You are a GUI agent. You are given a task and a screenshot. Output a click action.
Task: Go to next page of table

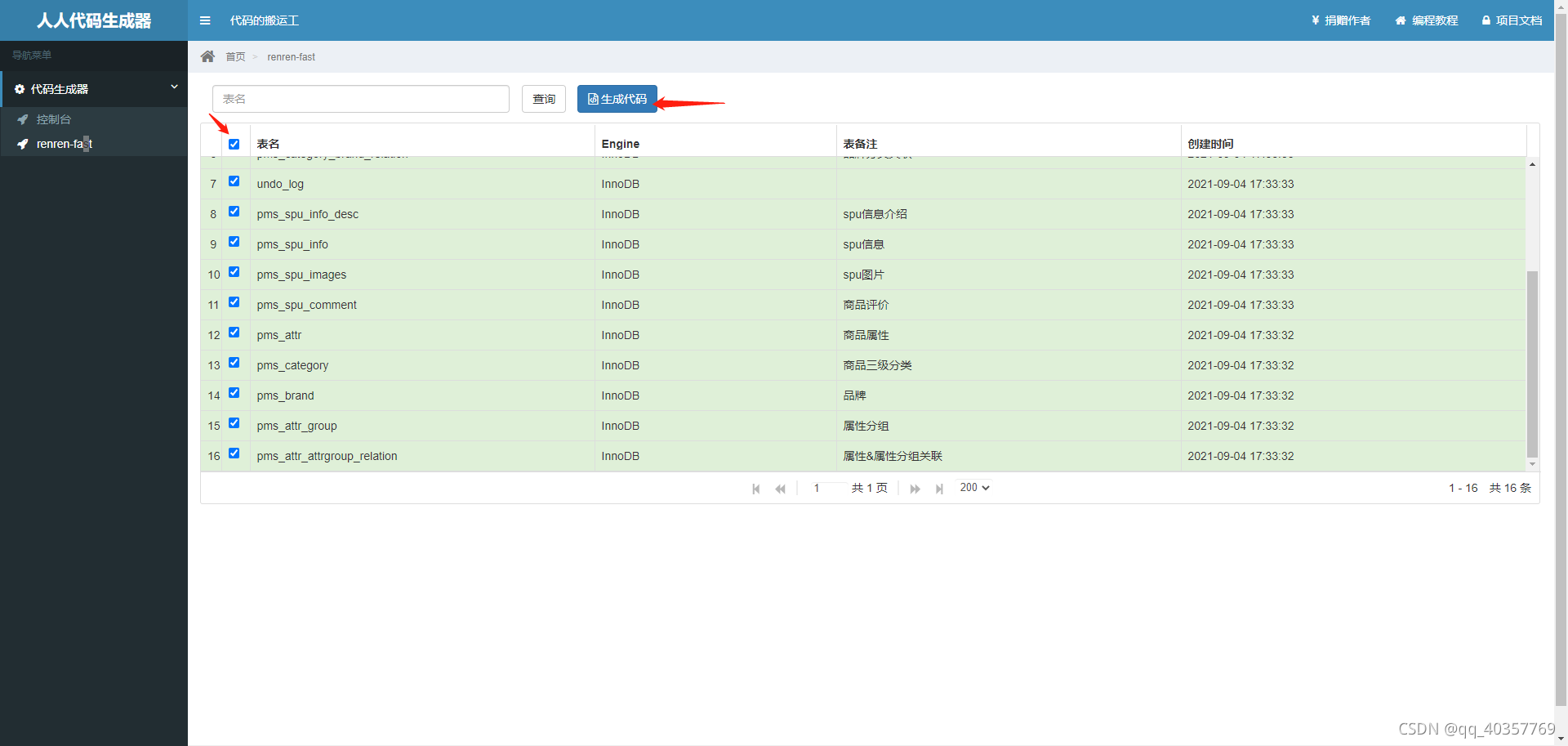(915, 489)
